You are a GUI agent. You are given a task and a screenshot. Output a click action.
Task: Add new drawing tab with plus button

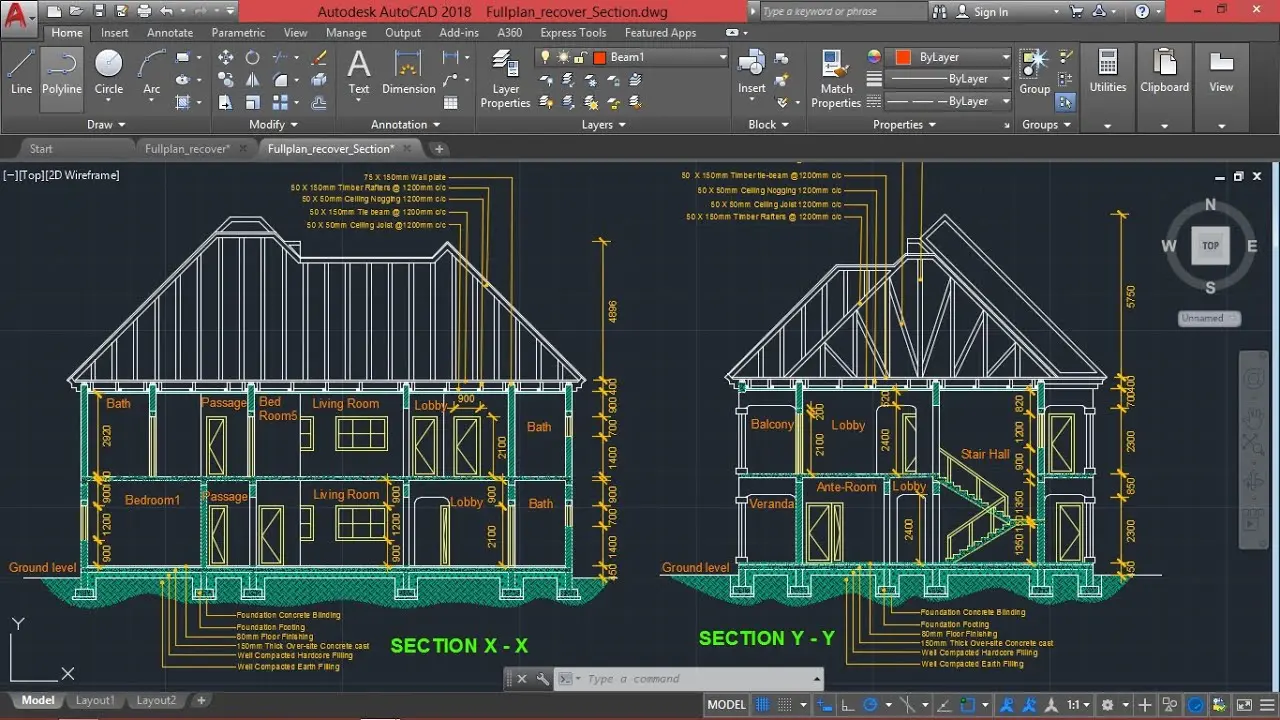[438, 149]
